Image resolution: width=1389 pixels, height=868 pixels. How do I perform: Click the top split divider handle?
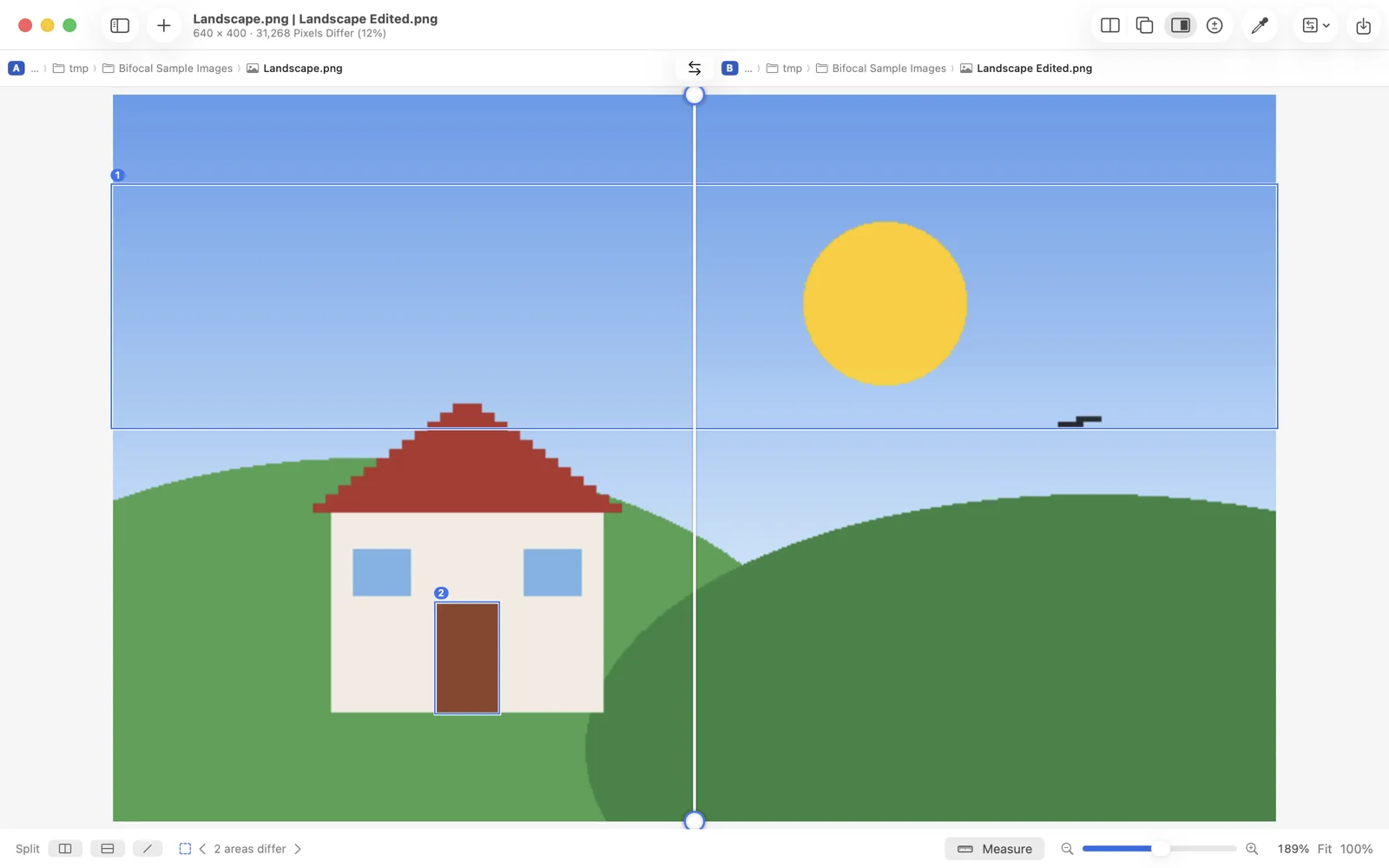click(x=694, y=95)
